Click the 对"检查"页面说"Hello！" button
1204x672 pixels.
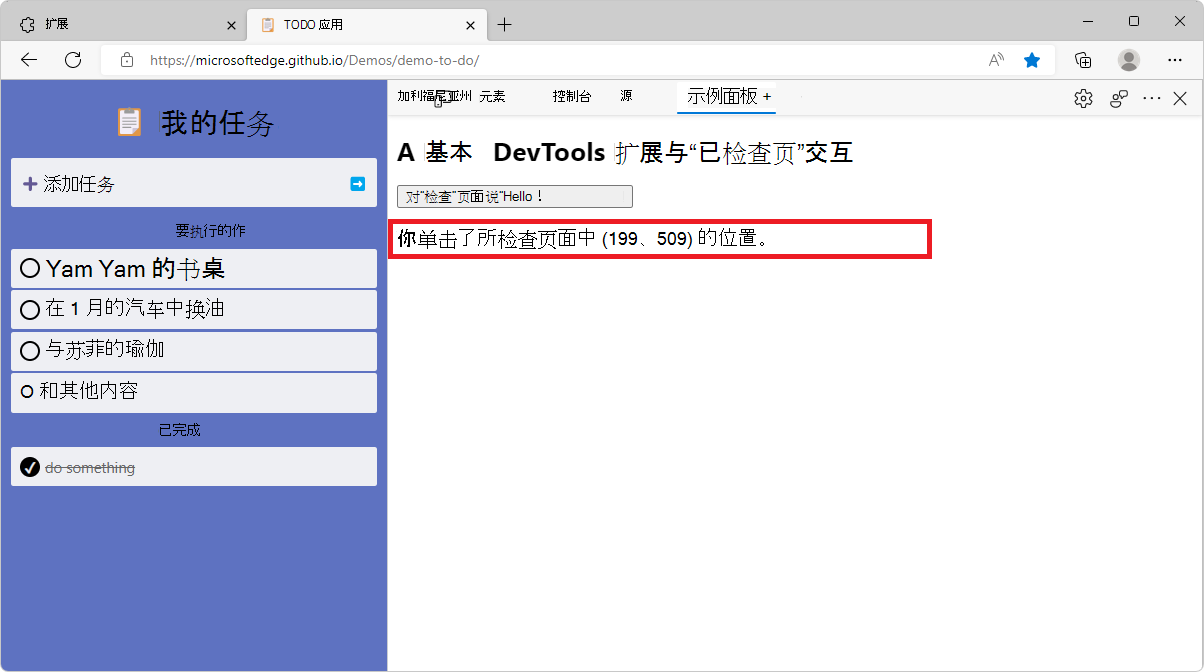point(515,196)
